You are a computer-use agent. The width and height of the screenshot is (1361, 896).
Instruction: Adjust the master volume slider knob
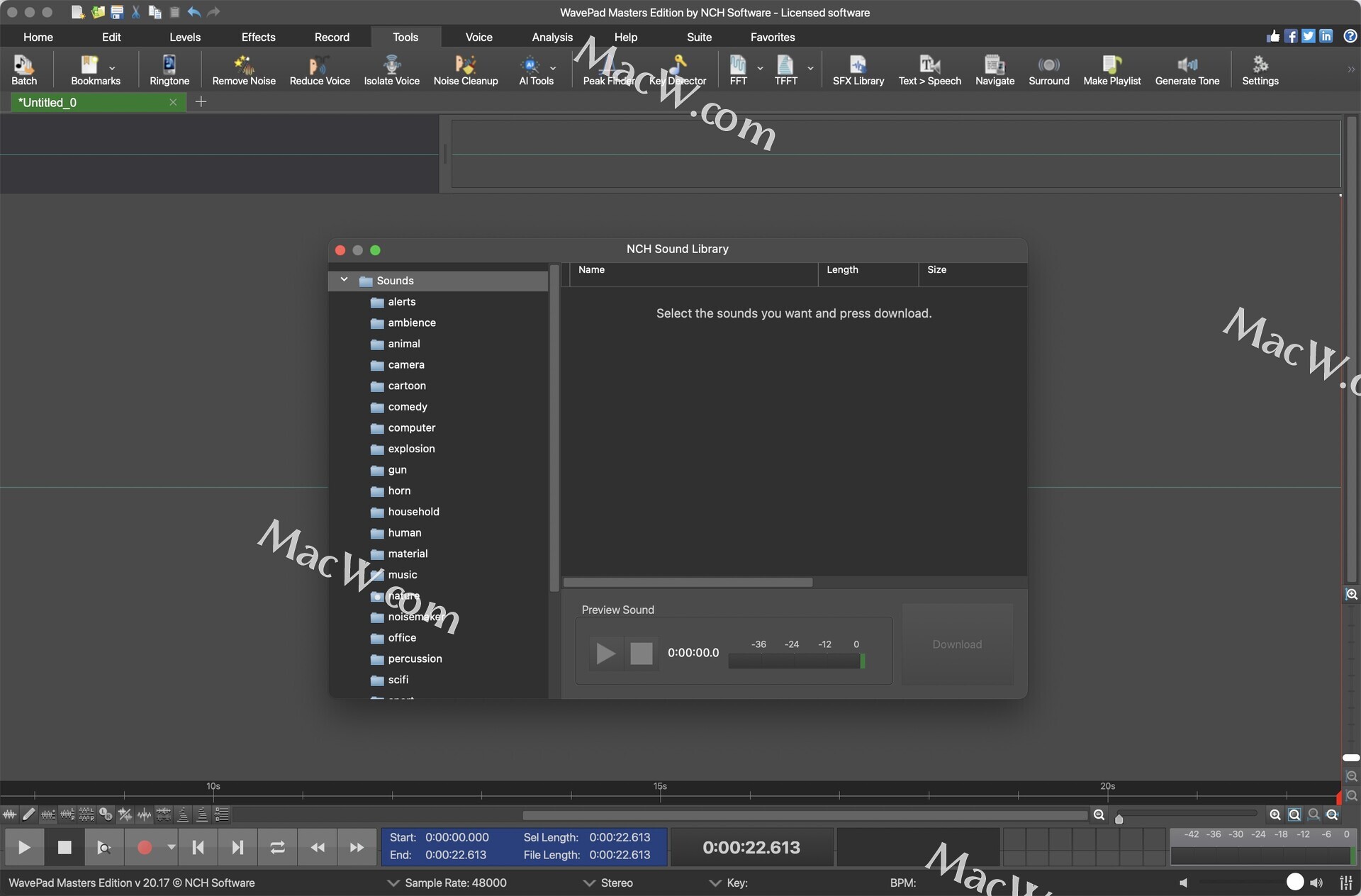[x=1294, y=881]
